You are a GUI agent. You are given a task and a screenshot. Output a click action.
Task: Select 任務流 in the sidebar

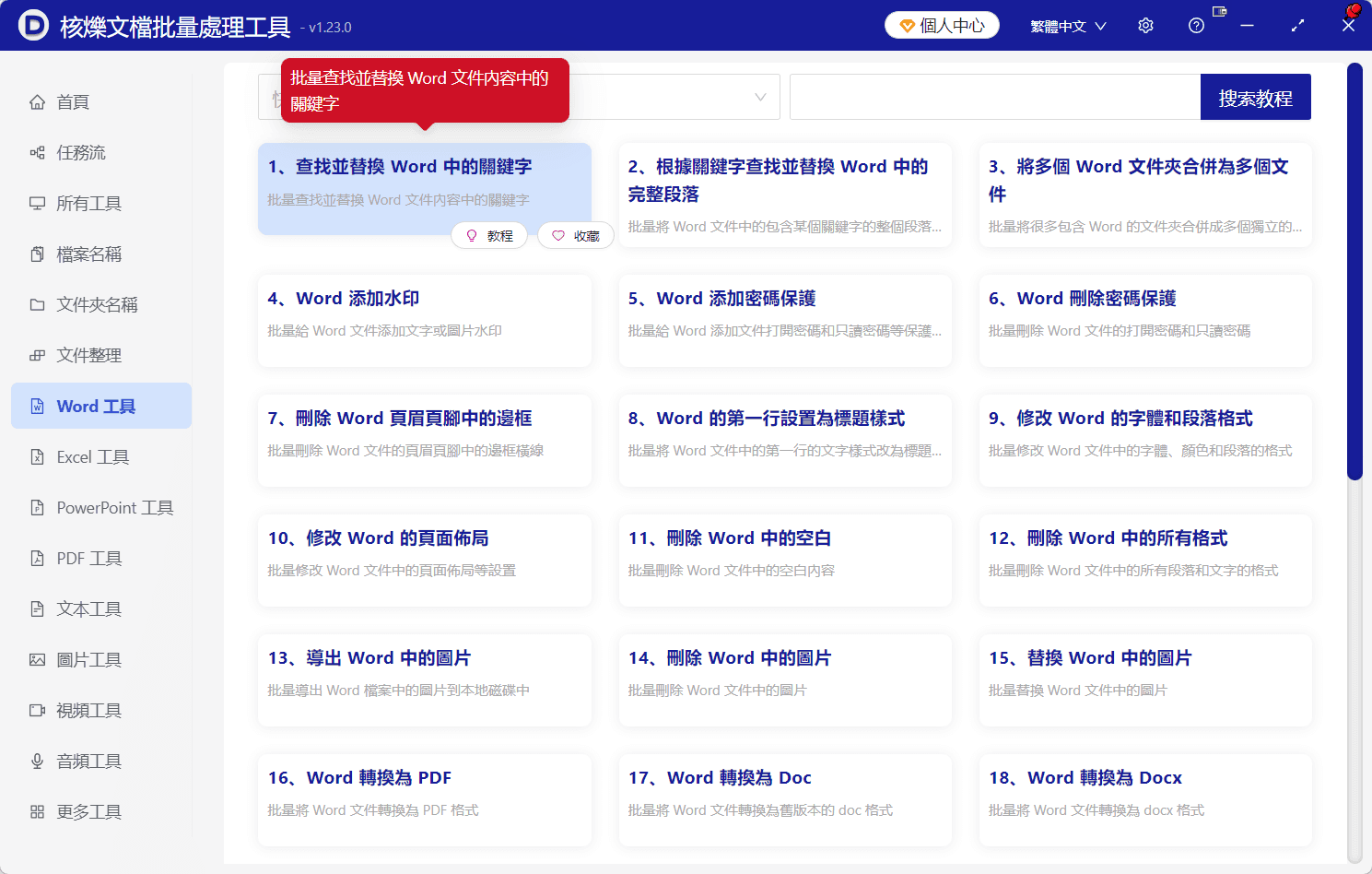click(101, 153)
